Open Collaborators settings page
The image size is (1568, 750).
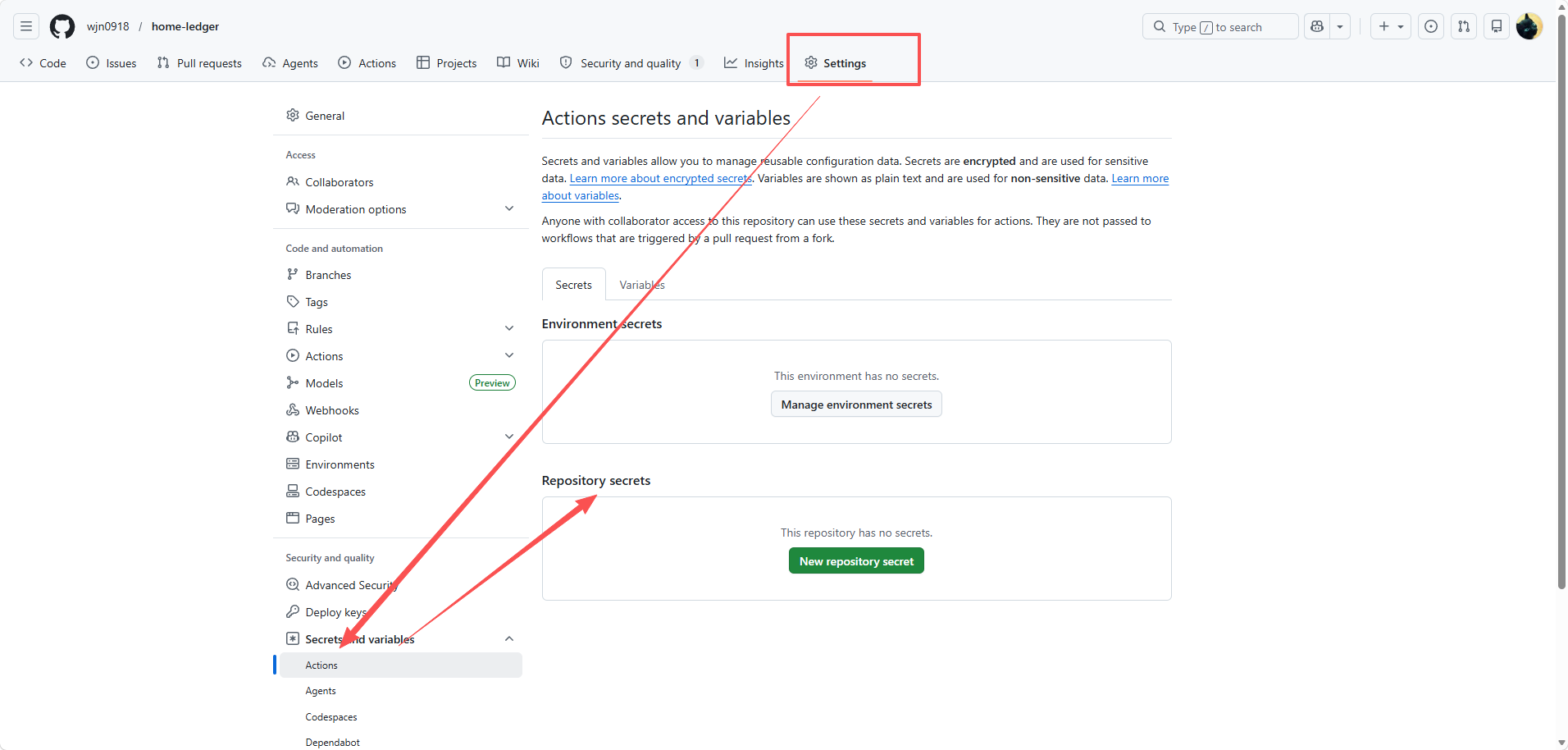tap(401, 182)
